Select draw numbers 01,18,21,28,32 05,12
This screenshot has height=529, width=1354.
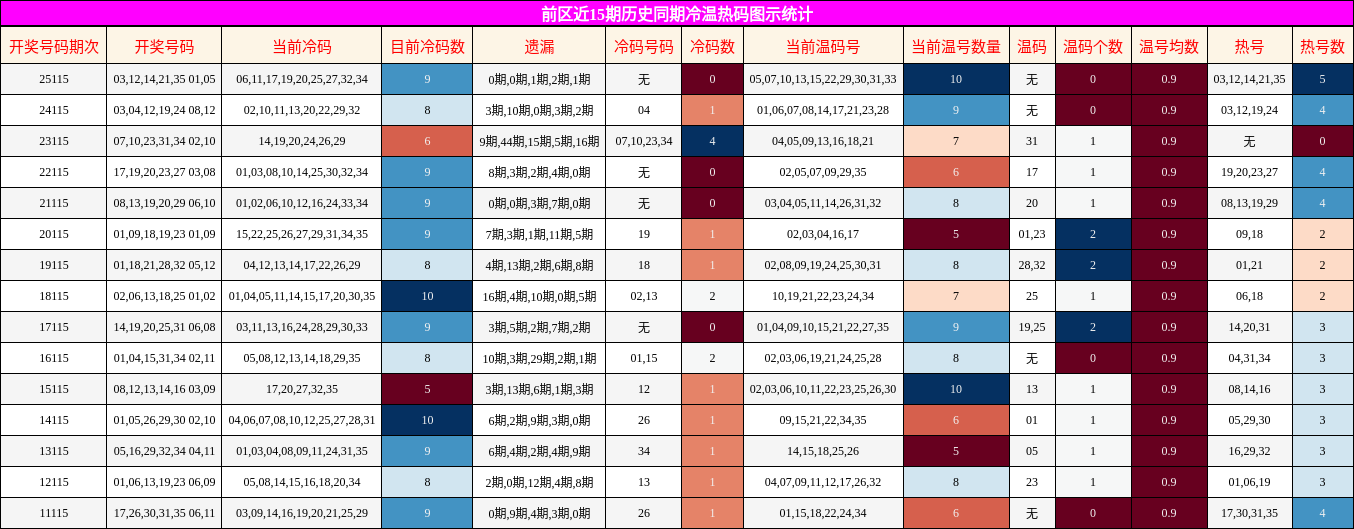point(164,265)
